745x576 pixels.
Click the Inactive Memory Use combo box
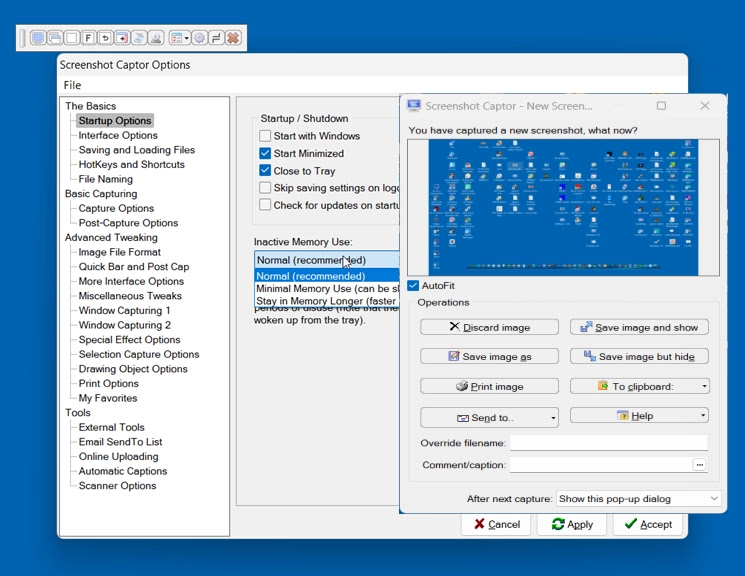[x=327, y=260]
